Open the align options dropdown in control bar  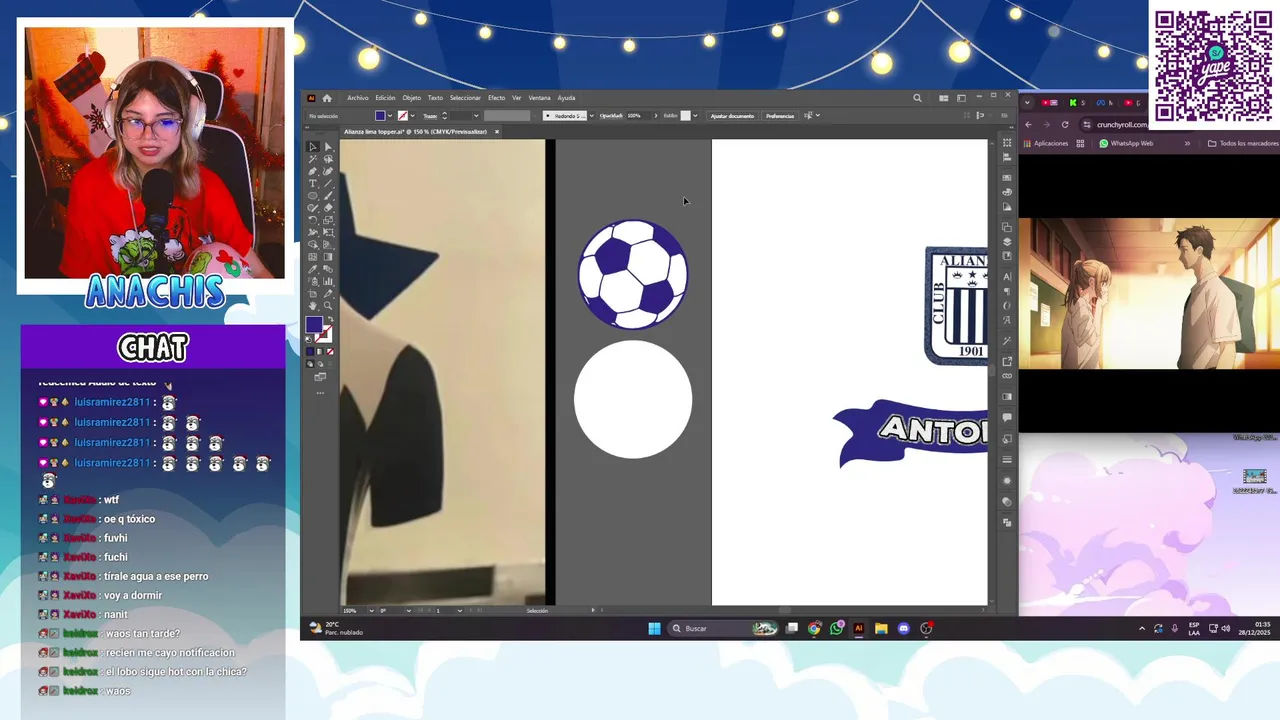(x=818, y=116)
